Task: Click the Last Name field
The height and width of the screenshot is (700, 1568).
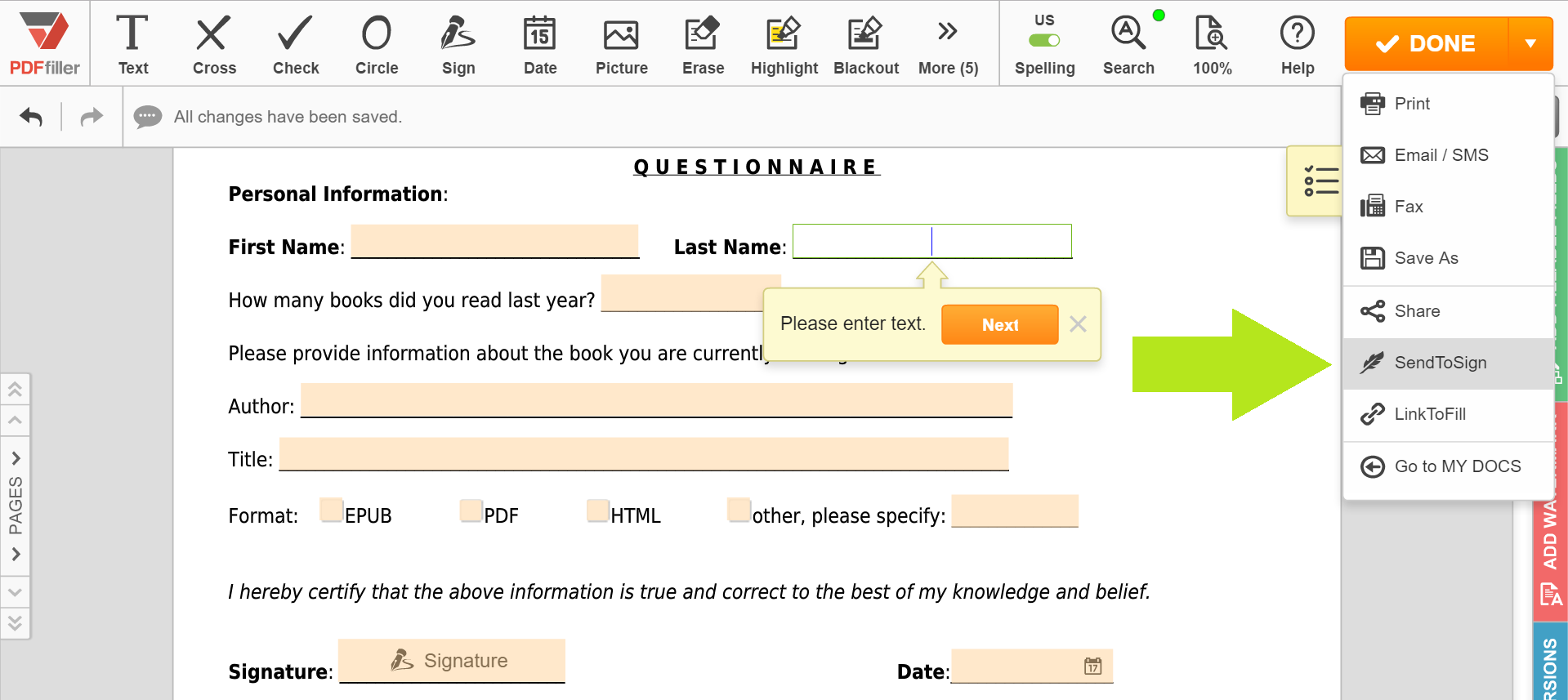Action: point(932,242)
